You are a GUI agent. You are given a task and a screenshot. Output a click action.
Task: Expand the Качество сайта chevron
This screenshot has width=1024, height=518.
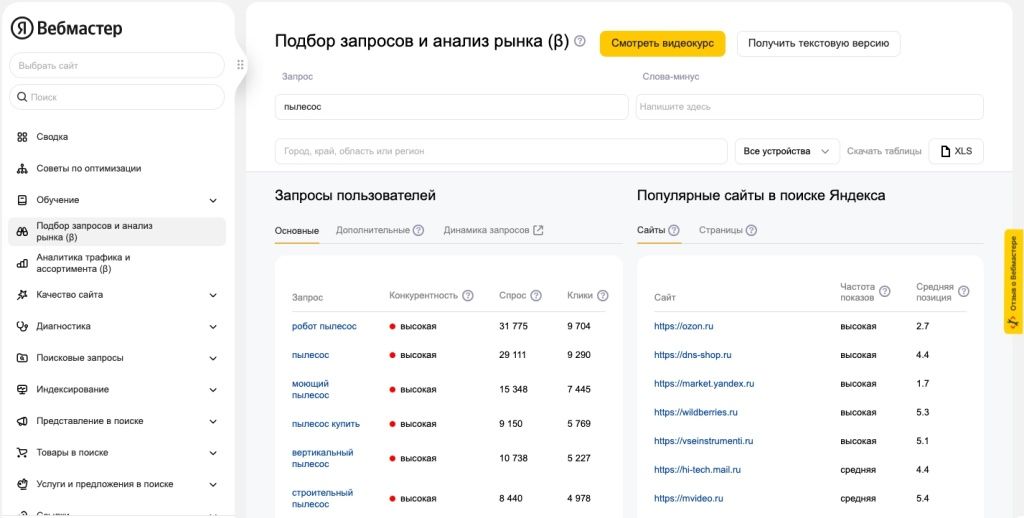tap(213, 295)
